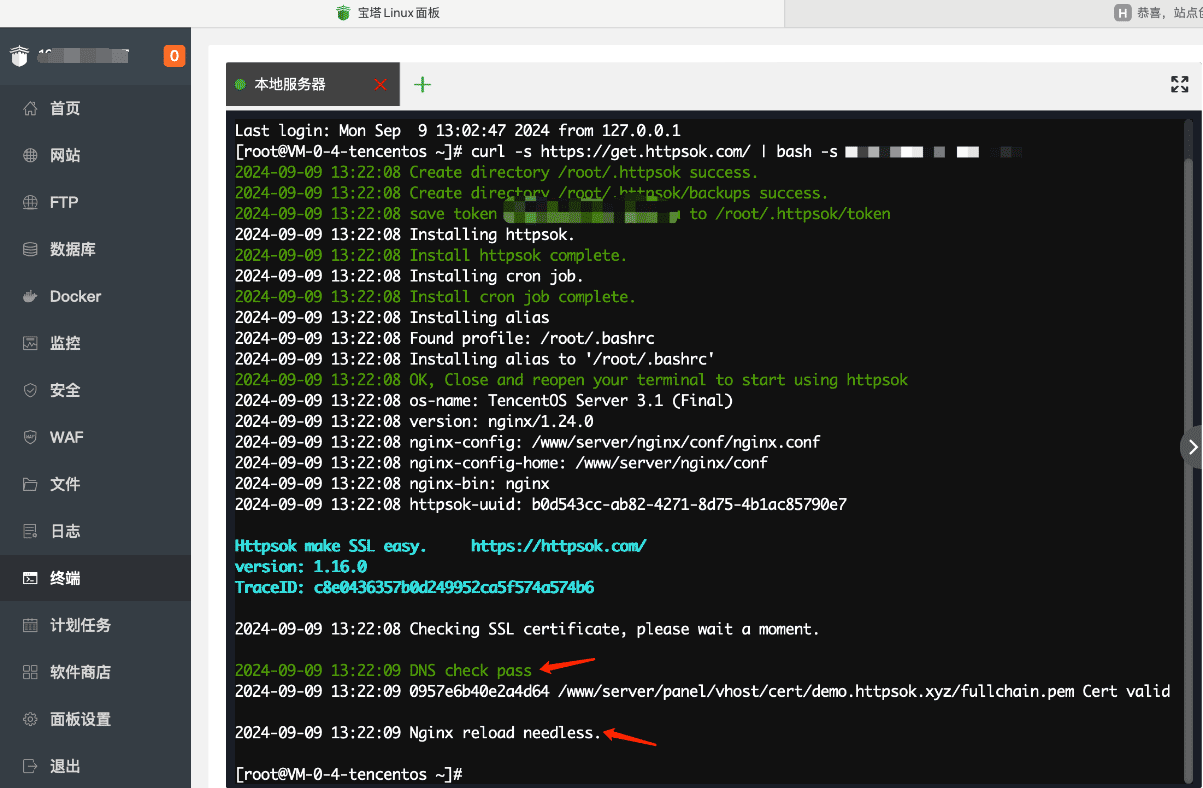Click the 'Checking SSL certificate' line

coord(527,630)
